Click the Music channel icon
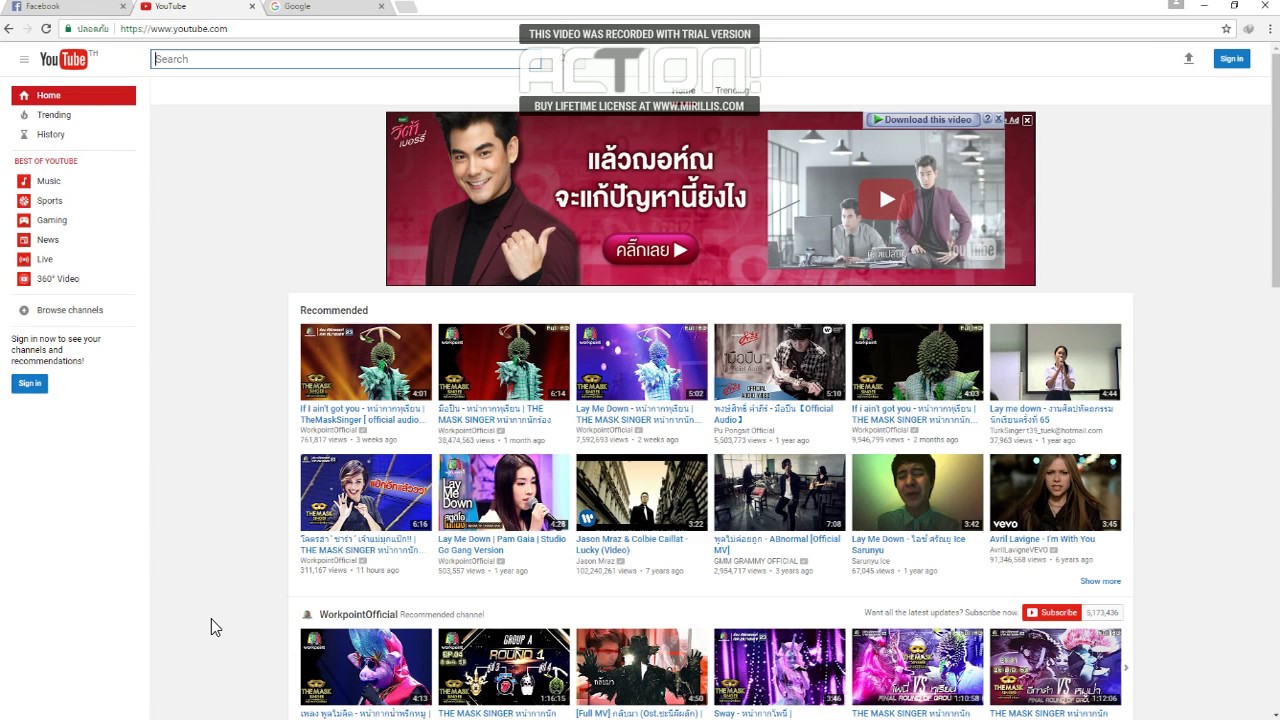1280x720 pixels. (x=24, y=181)
